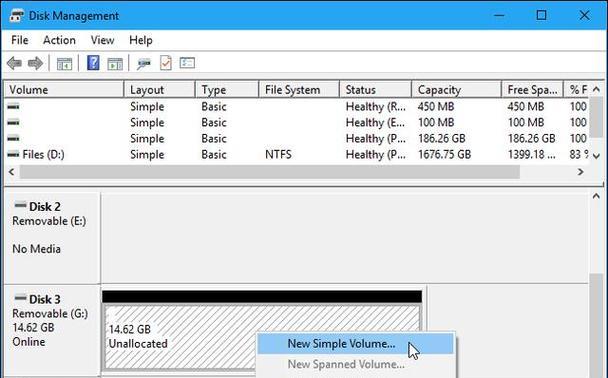Select the 14.62 GB Unallocated partition
Screen dimensions: 608x378
coord(262,337)
